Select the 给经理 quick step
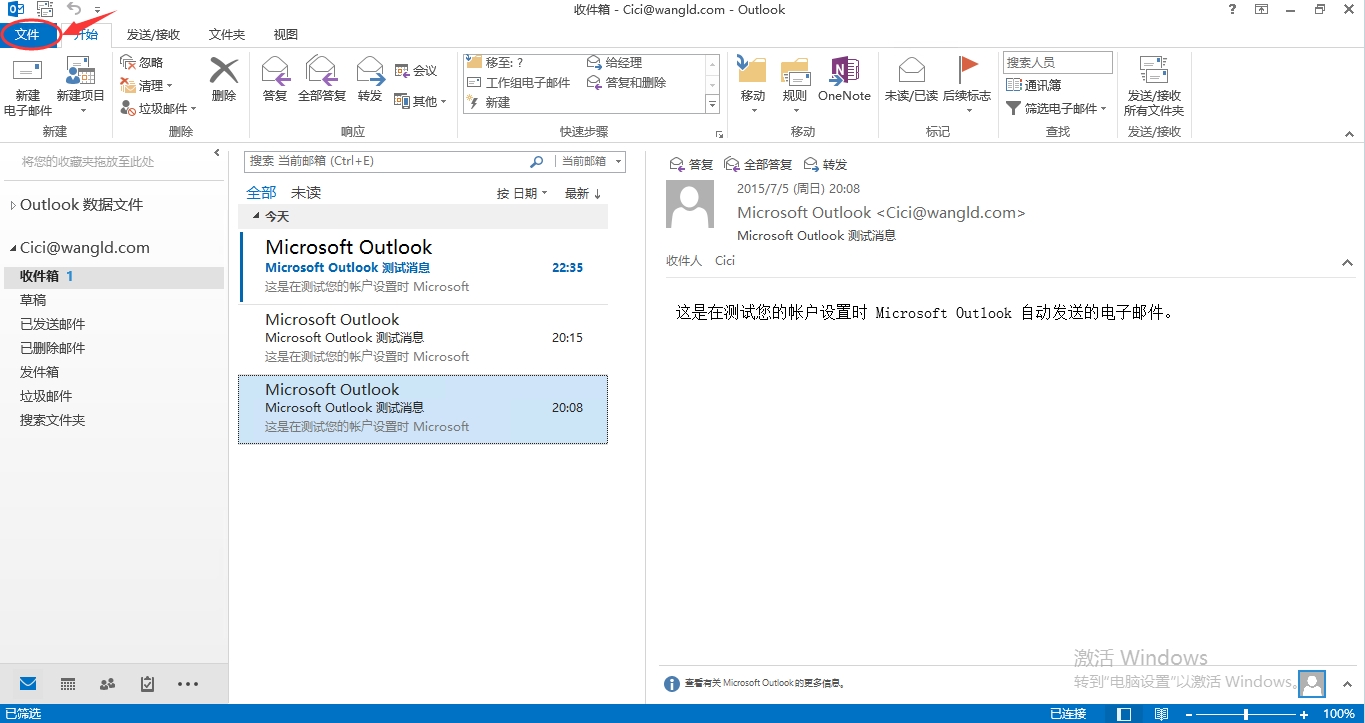Image resolution: width=1365 pixels, height=723 pixels. (615, 62)
